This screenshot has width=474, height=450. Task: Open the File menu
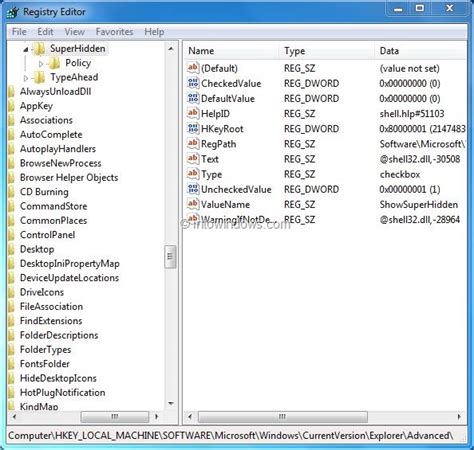click(19, 32)
